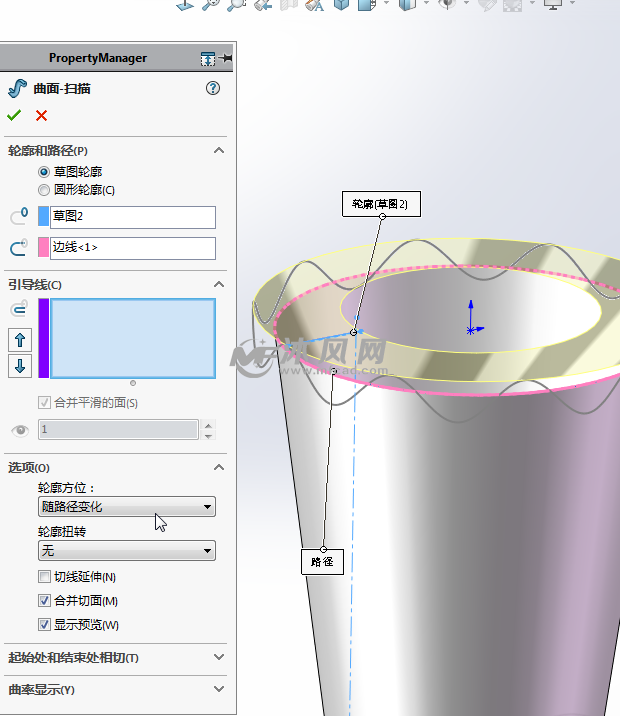Screen dimensions: 620x716
Task: Open the display style dropdown arrow
Action: coord(426,4)
